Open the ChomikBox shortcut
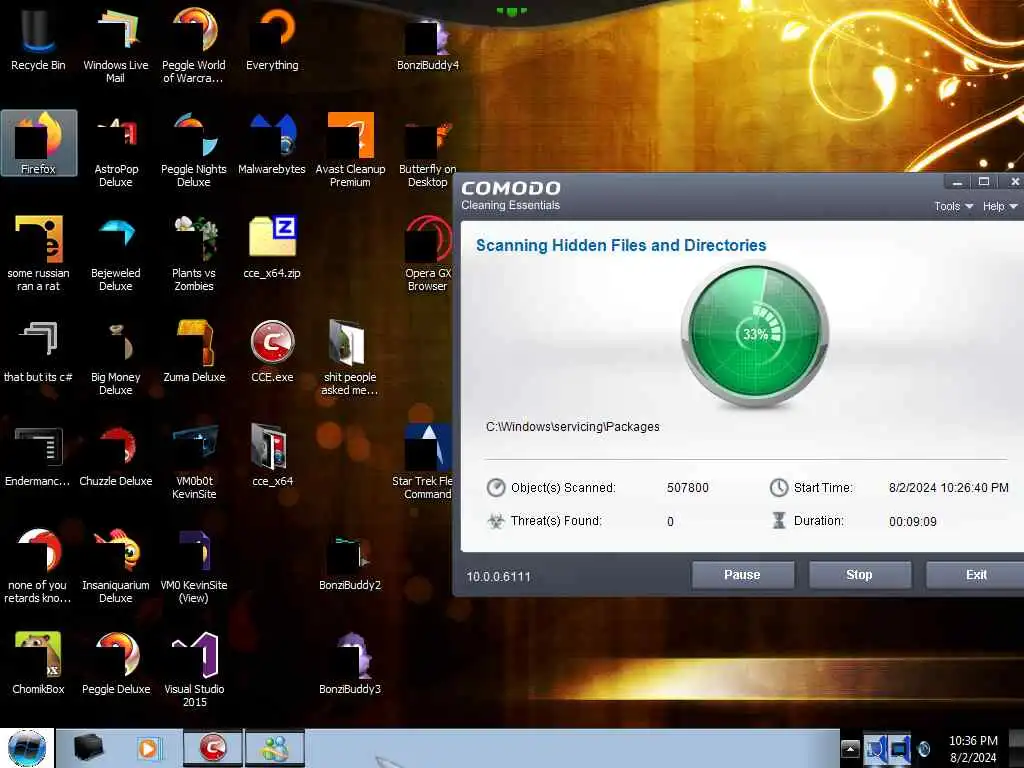The height and width of the screenshot is (768, 1024). pyautogui.click(x=38, y=663)
